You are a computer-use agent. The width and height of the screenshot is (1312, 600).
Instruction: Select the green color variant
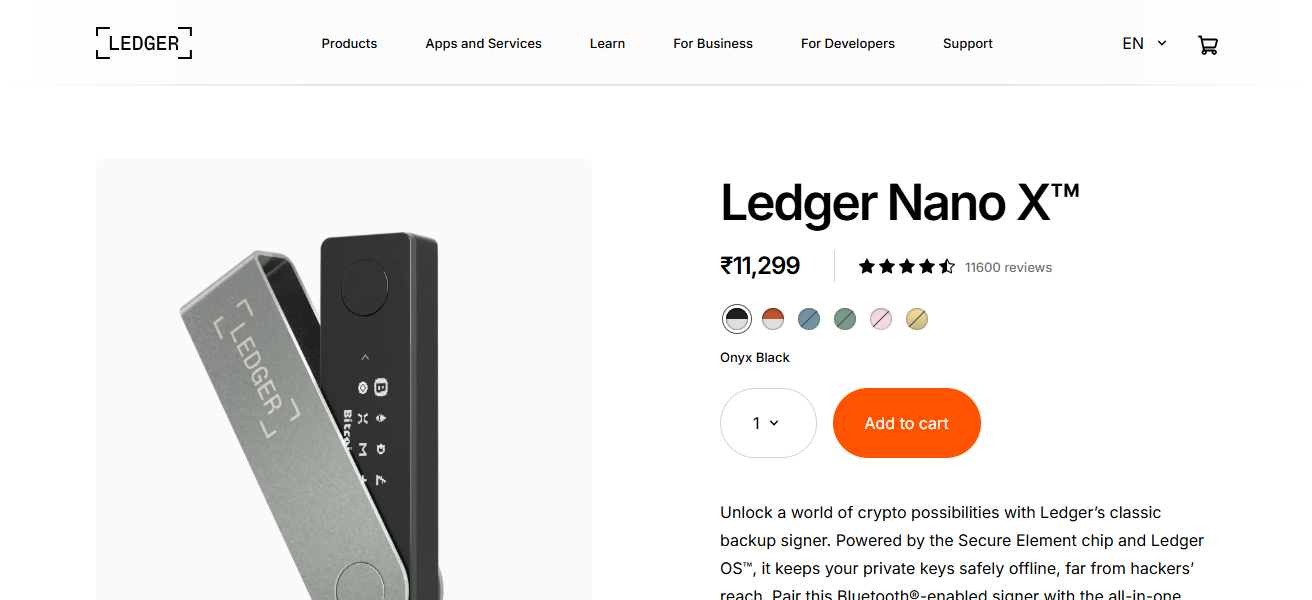844,318
